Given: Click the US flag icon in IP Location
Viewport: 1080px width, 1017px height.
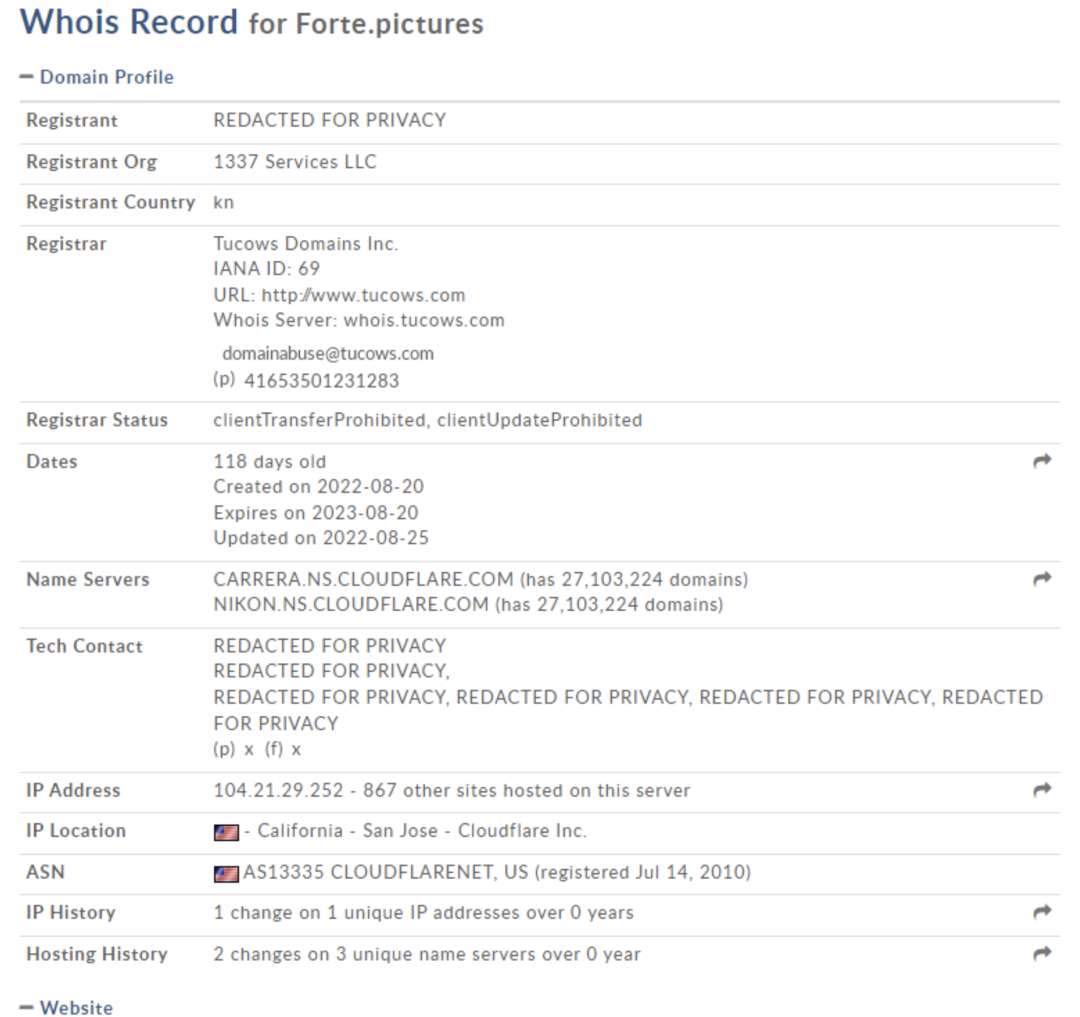Looking at the screenshot, I should pyautogui.click(x=226, y=832).
